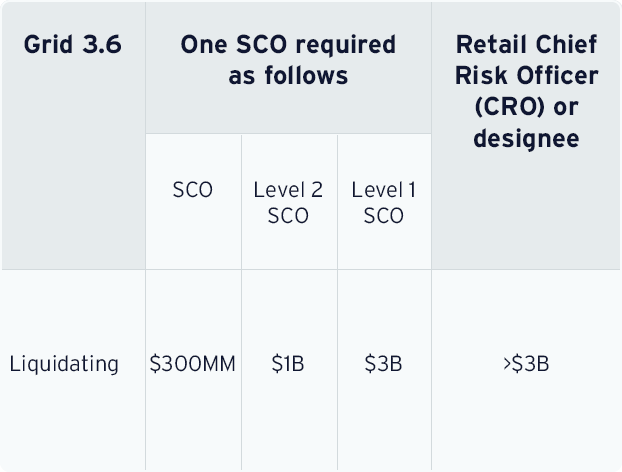622x472 pixels.
Task: Select the 'as follows' header text line
Action: click(x=288, y=76)
